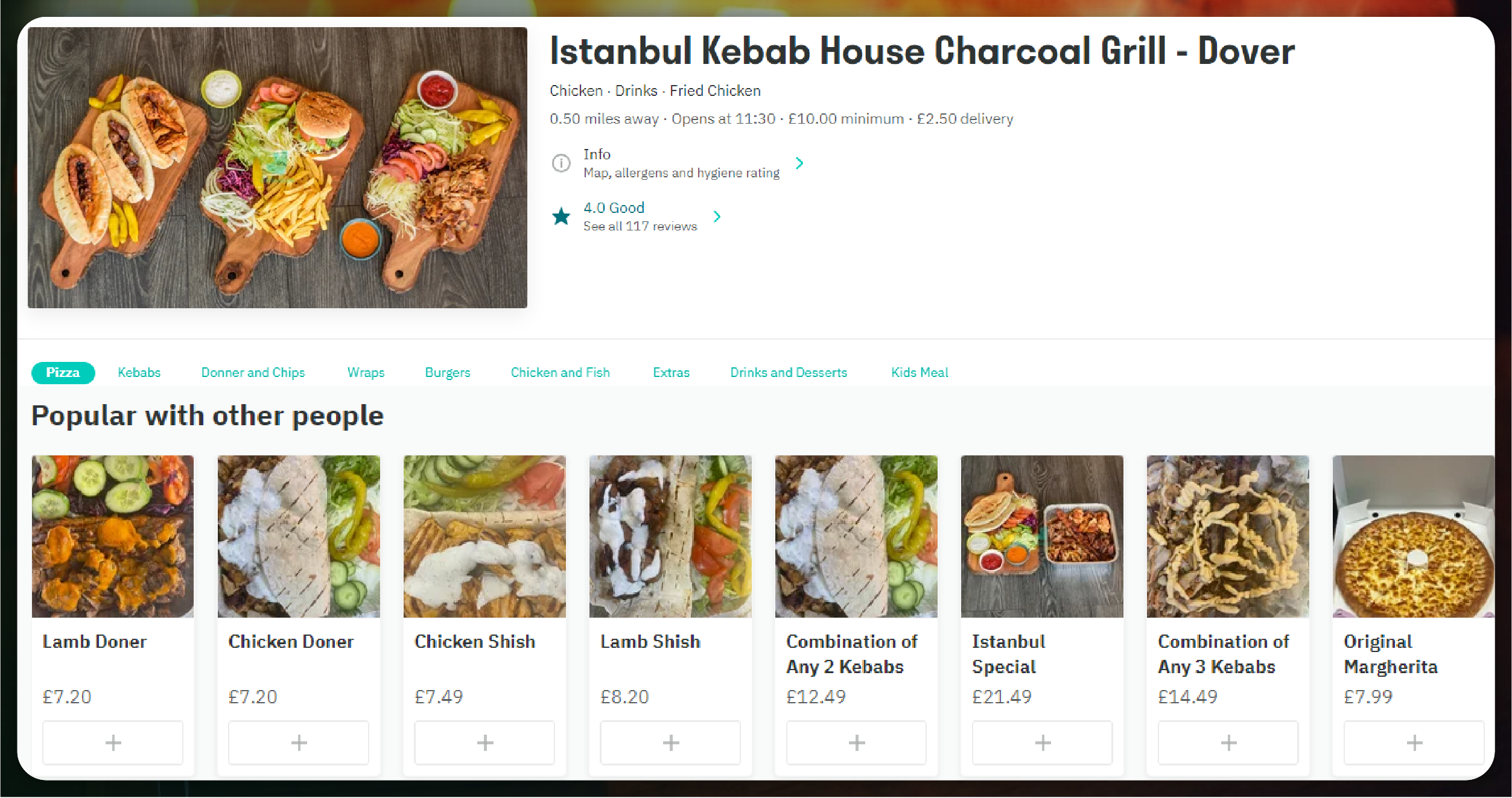This screenshot has width=1512, height=798.
Task: Go to Drinks and Desserts tab
Action: pyautogui.click(x=789, y=373)
